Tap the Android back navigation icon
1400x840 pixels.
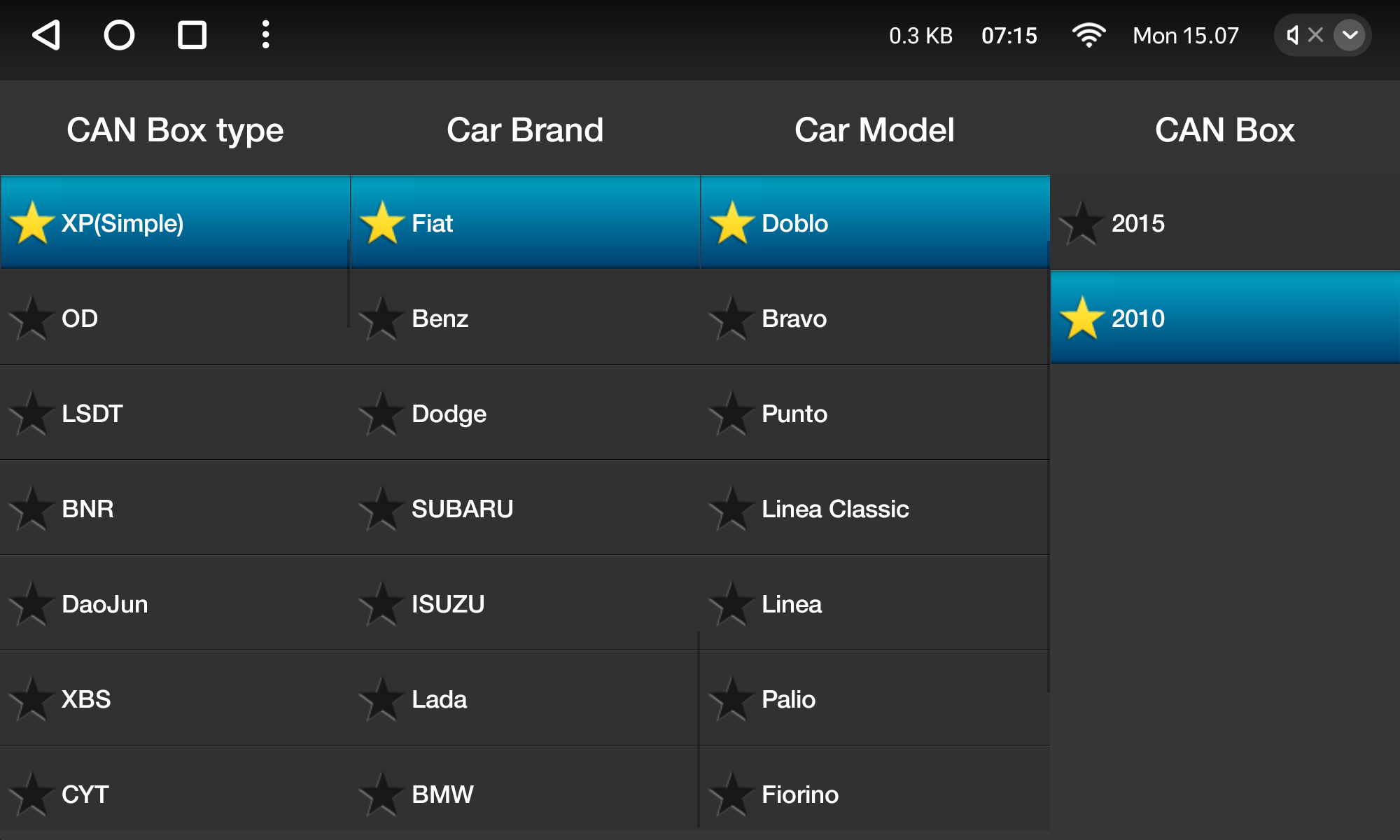point(48,35)
